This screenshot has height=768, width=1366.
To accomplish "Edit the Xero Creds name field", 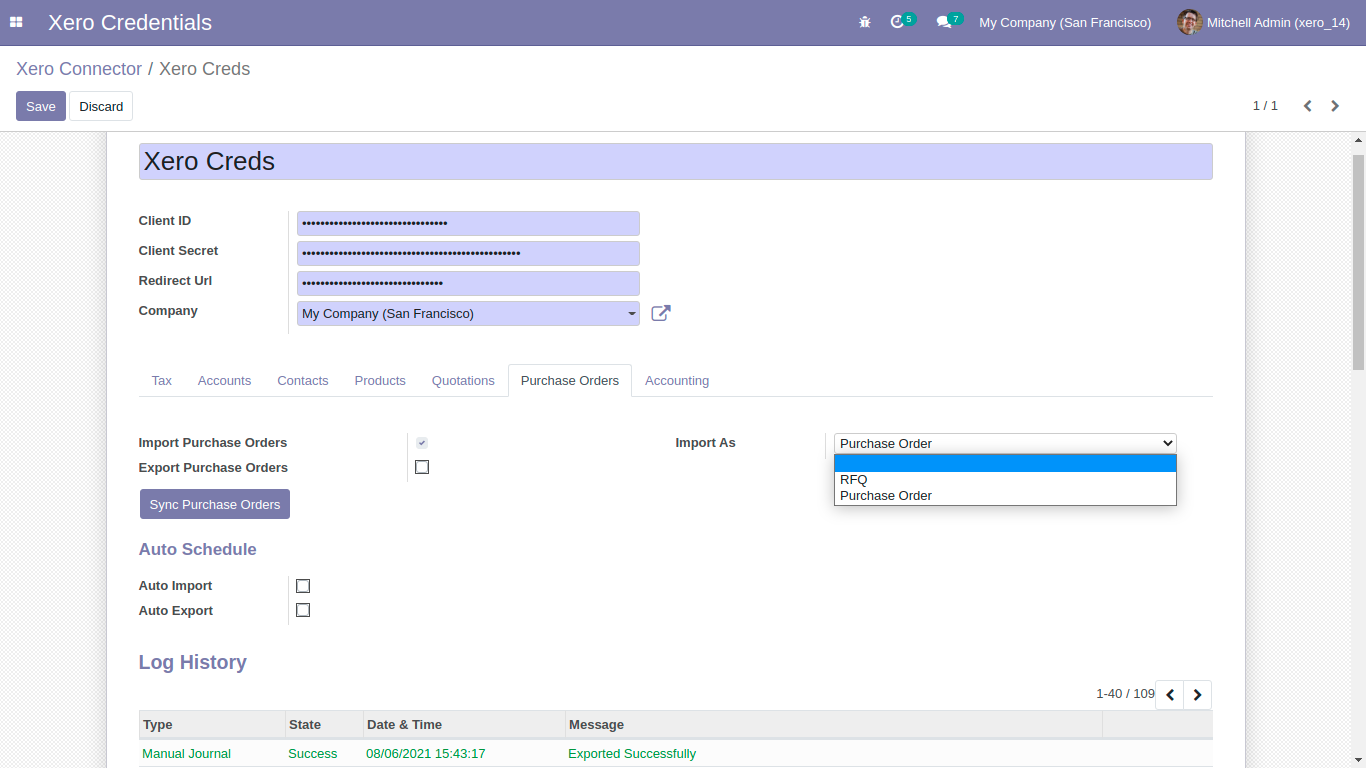I will [x=675, y=161].
